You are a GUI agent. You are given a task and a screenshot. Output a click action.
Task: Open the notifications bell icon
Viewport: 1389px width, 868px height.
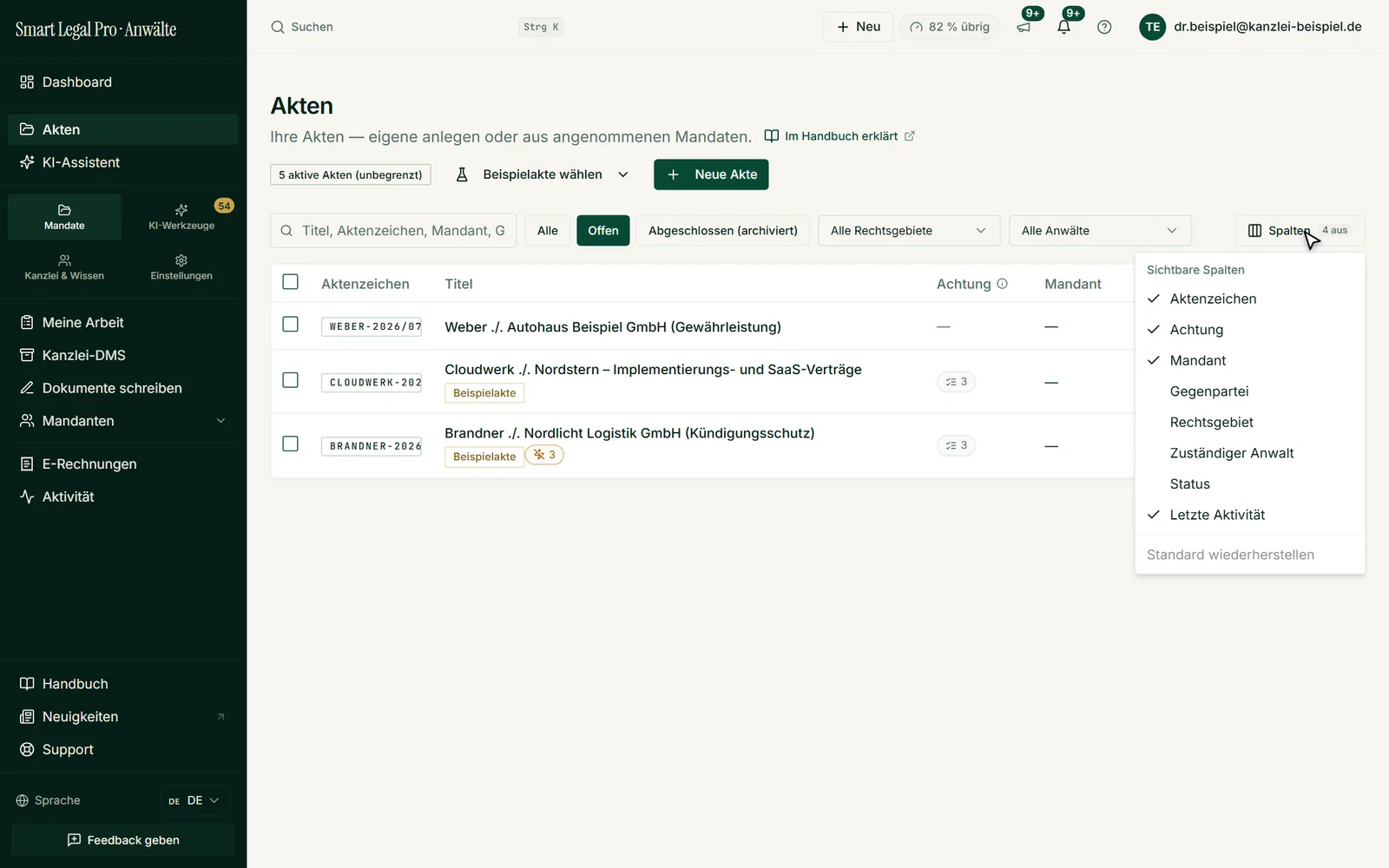(1063, 27)
